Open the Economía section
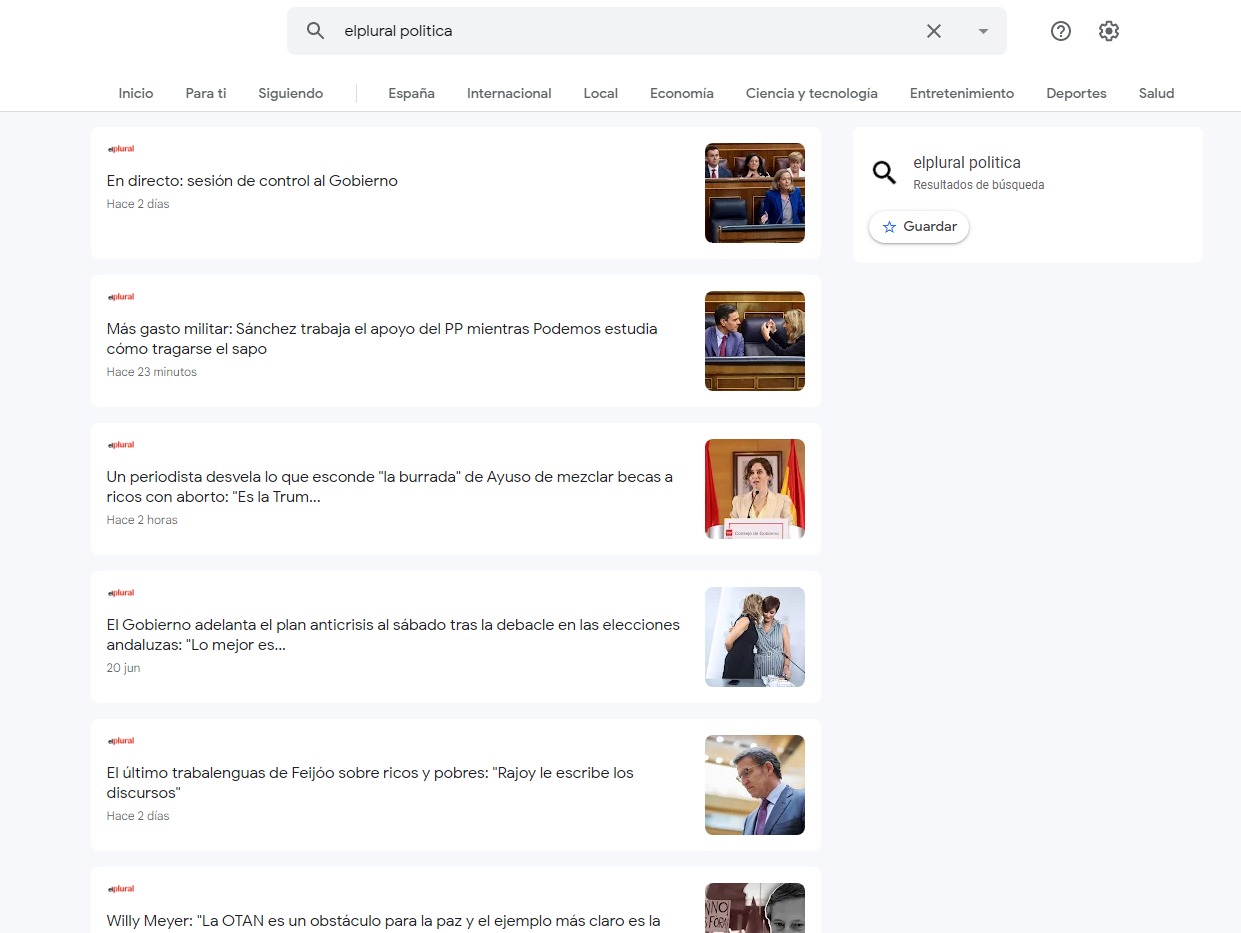The image size is (1241, 933). [x=682, y=93]
